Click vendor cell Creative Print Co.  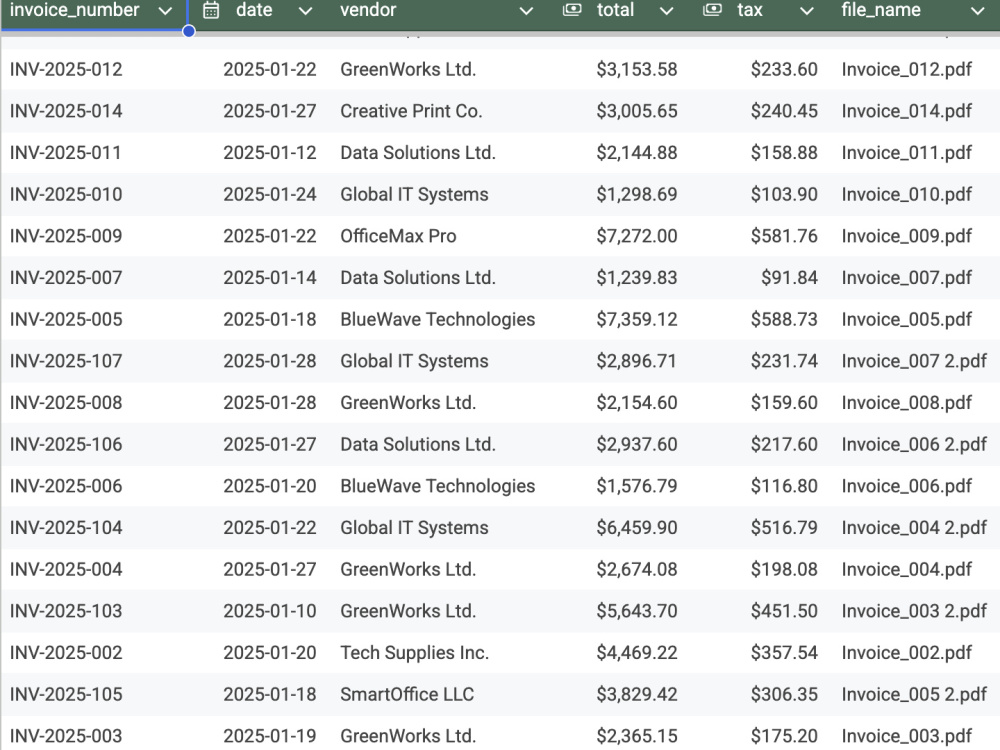click(x=411, y=111)
